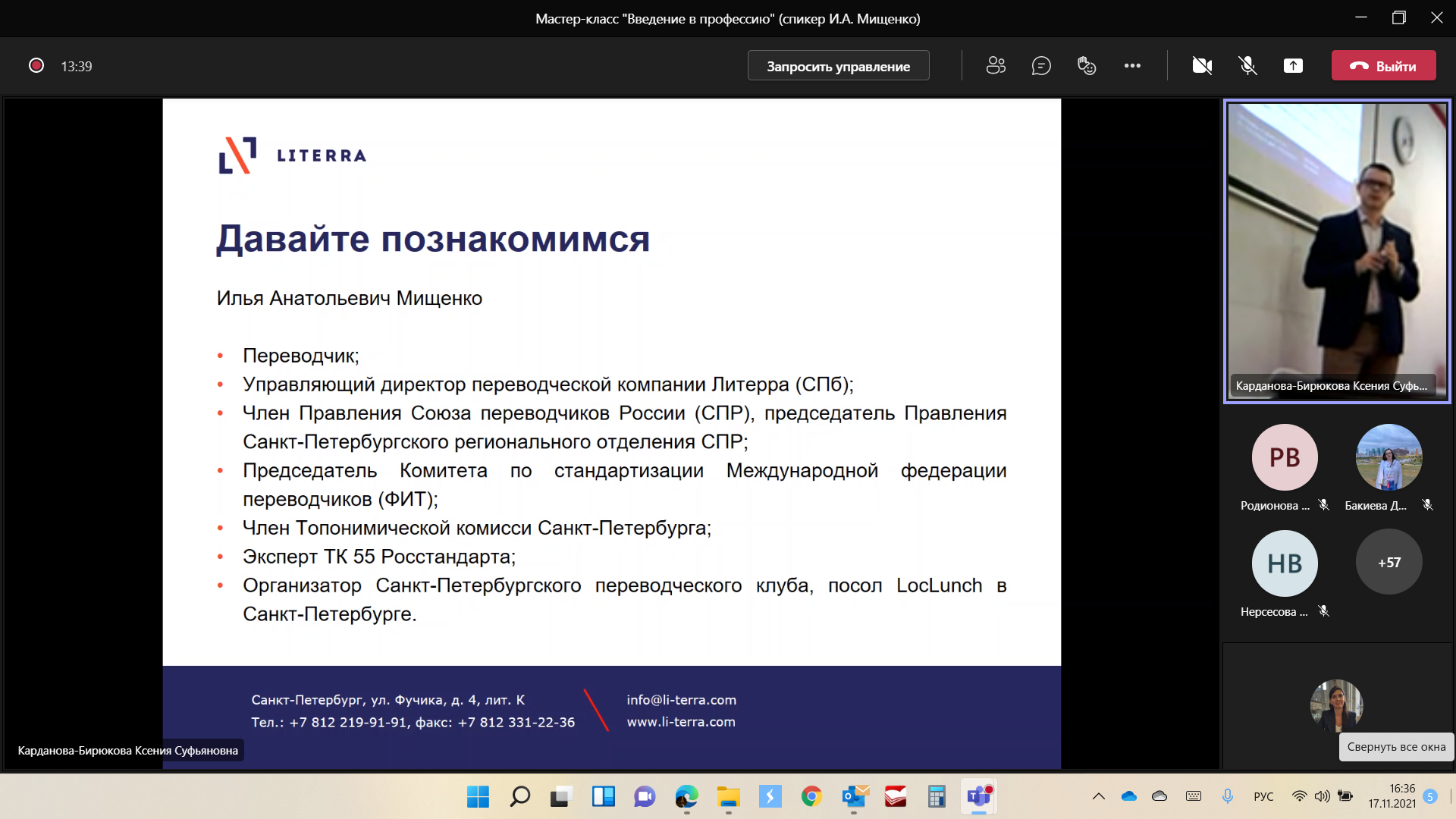Open the РУС keyboard language menu
Screen dimensions: 1456x819
pyautogui.click(x=1263, y=796)
